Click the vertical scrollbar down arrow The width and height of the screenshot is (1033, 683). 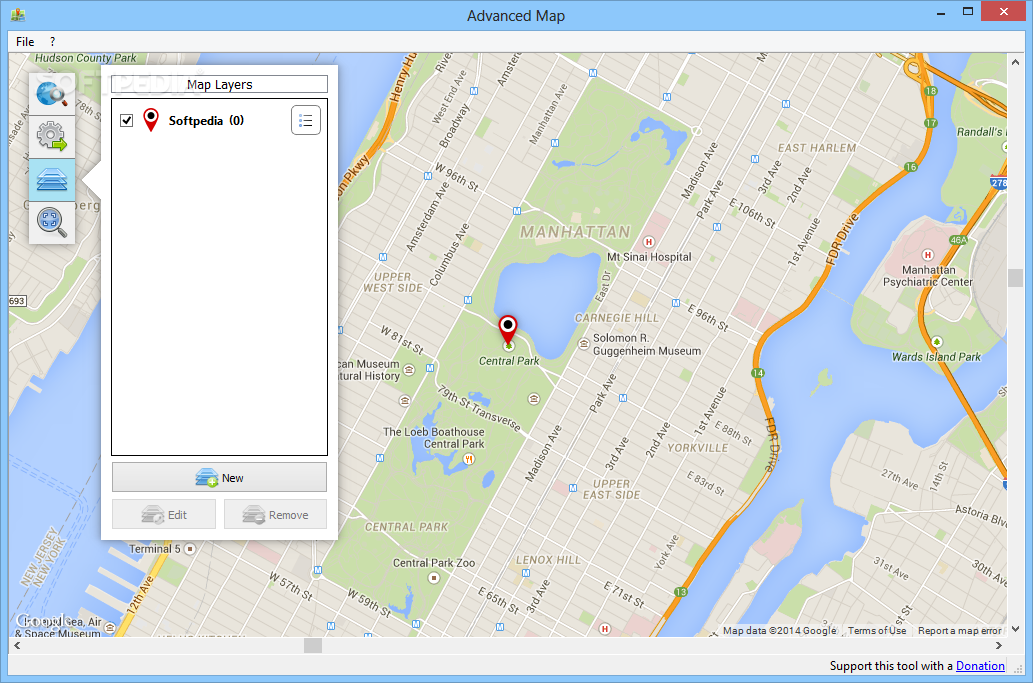1015,629
